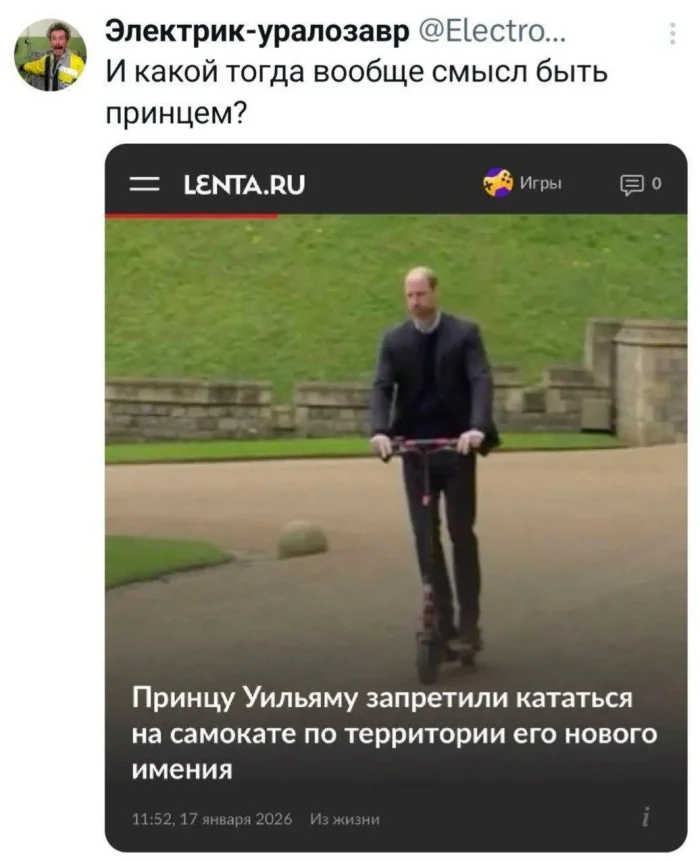700x861 pixels.
Task: Click the red progress line under header
Action: [x=191, y=216]
